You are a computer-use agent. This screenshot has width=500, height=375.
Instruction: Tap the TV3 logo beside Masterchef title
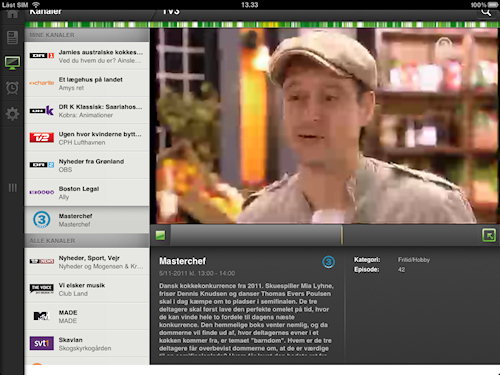click(328, 262)
